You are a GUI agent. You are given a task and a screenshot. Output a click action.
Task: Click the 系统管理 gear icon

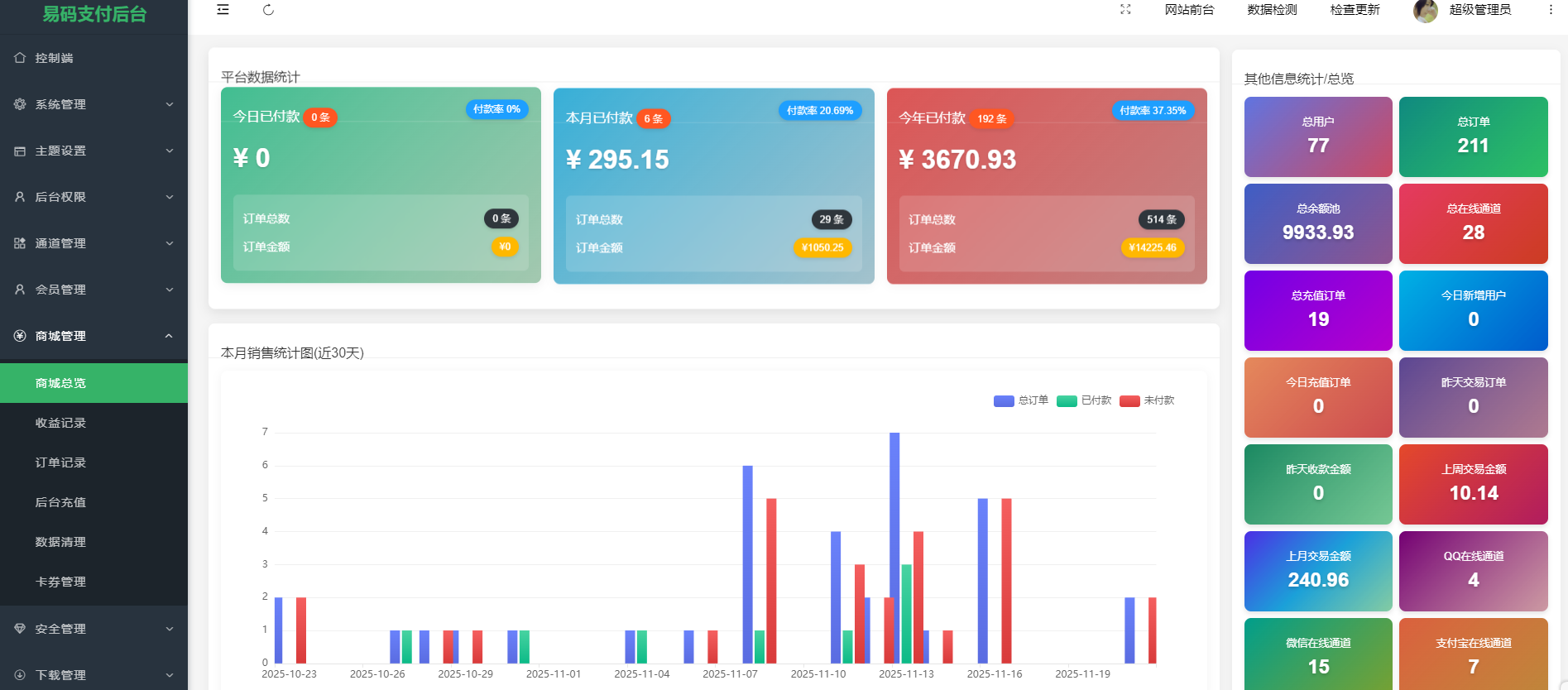pyautogui.click(x=20, y=104)
